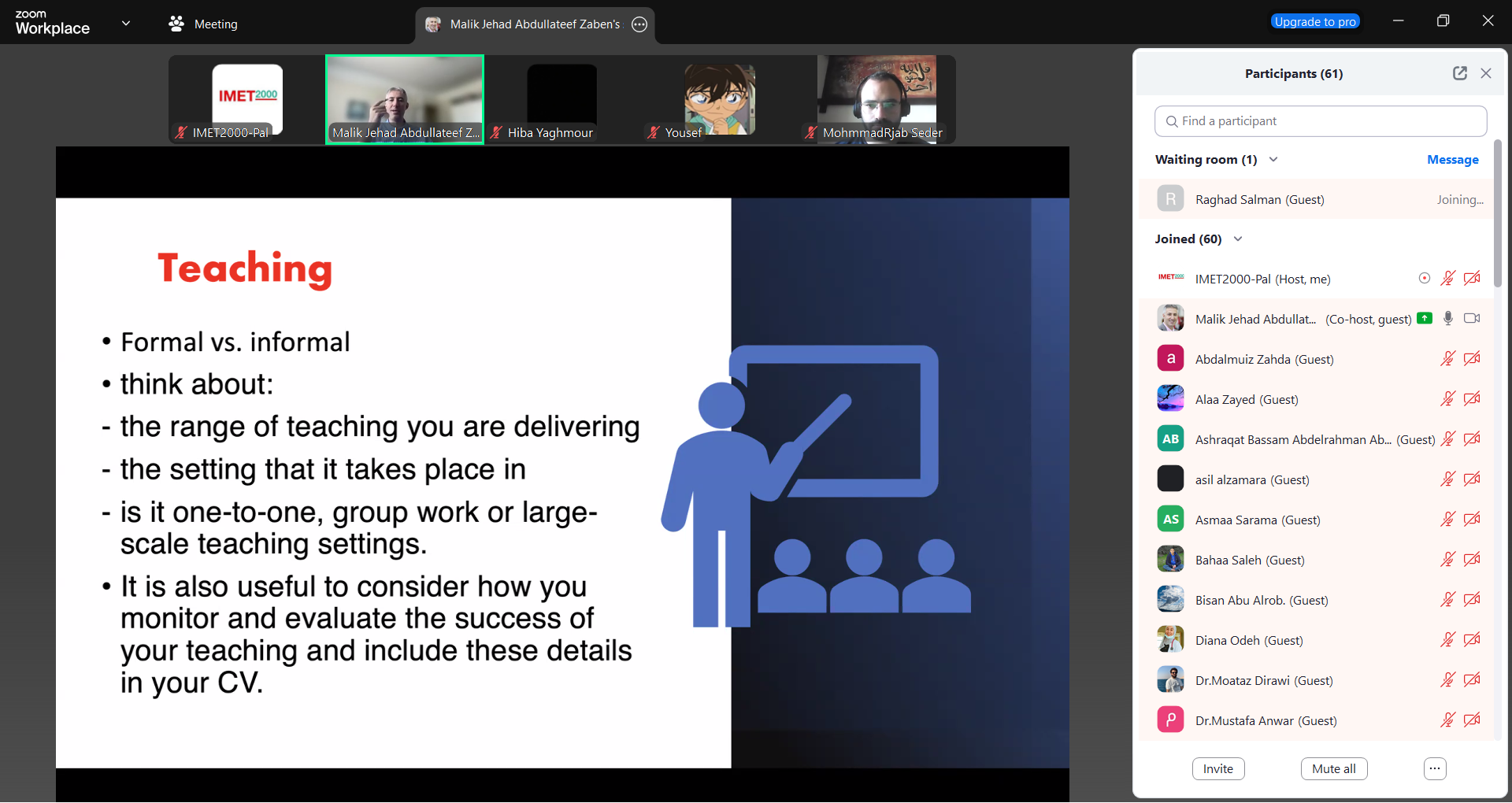Toggle IMET2000-Pal host microphone mute

pos(1447,278)
